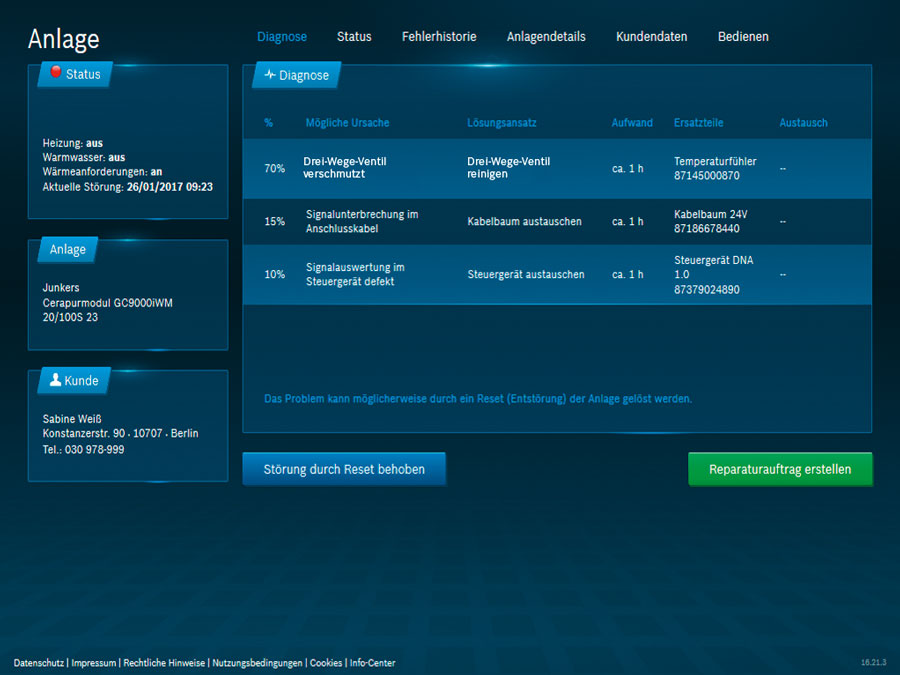Click the Kunde person icon
This screenshot has width=900, height=675.
pos(55,379)
